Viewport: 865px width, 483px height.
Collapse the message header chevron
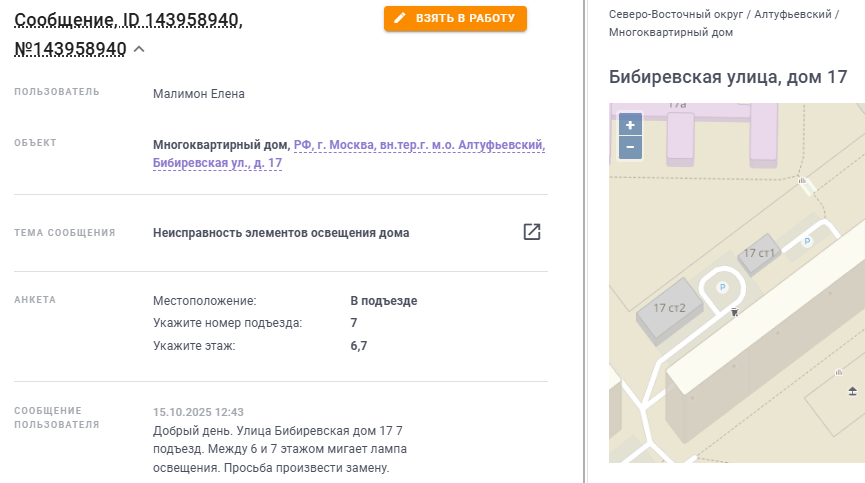pos(139,49)
